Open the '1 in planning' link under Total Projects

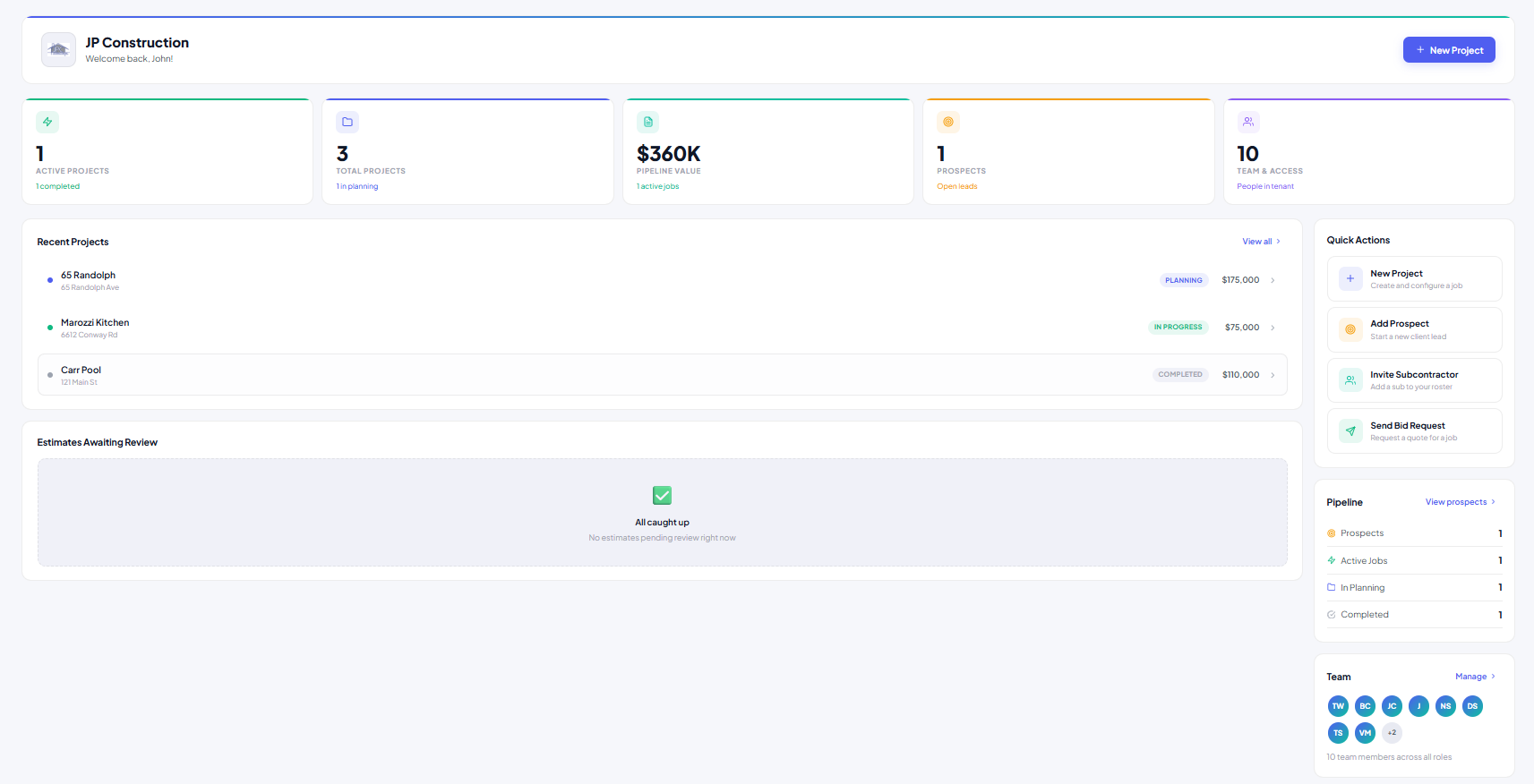point(357,186)
